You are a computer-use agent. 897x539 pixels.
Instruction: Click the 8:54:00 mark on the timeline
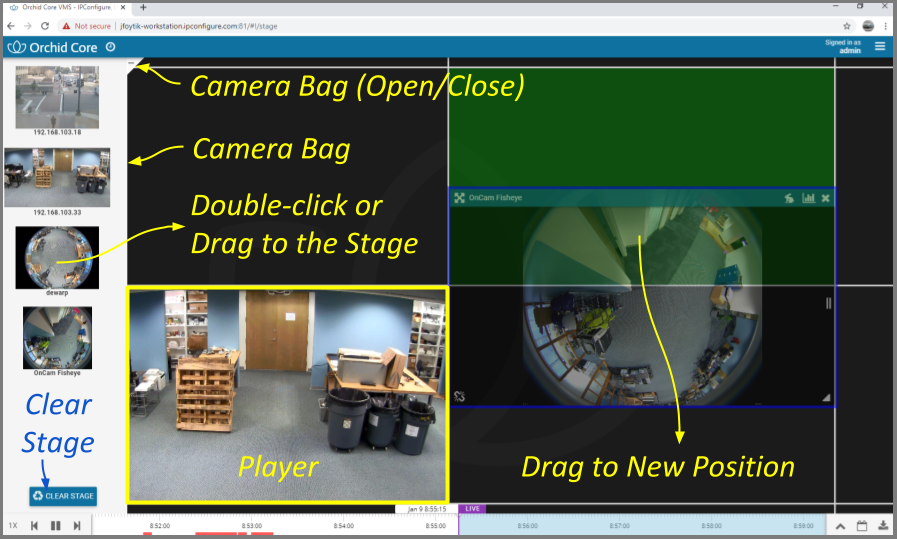point(344,525)
